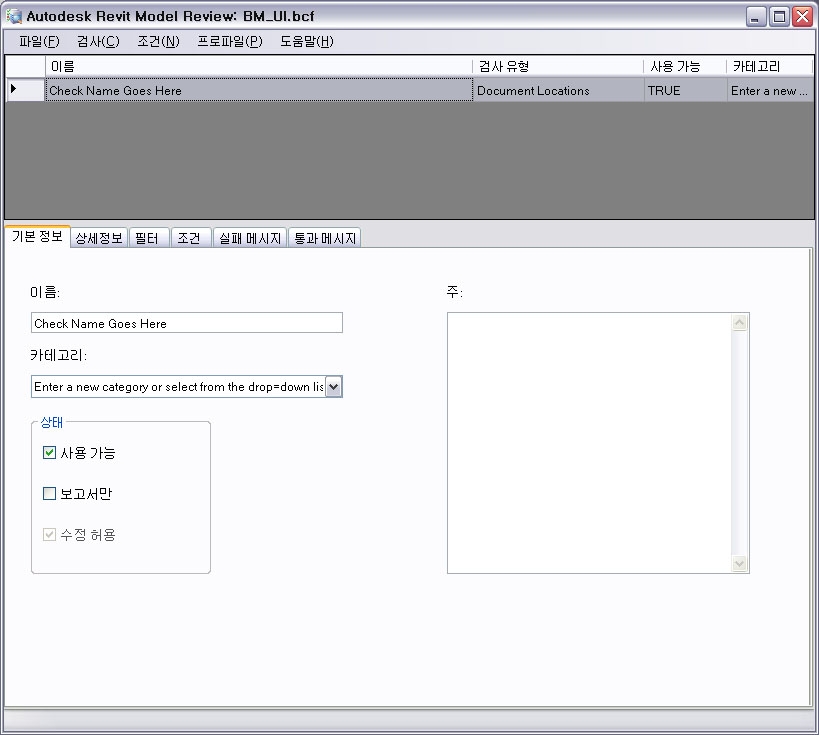819x735 pixels.
Task: Select the 'TRUE' cell
Action: (685, 90)
